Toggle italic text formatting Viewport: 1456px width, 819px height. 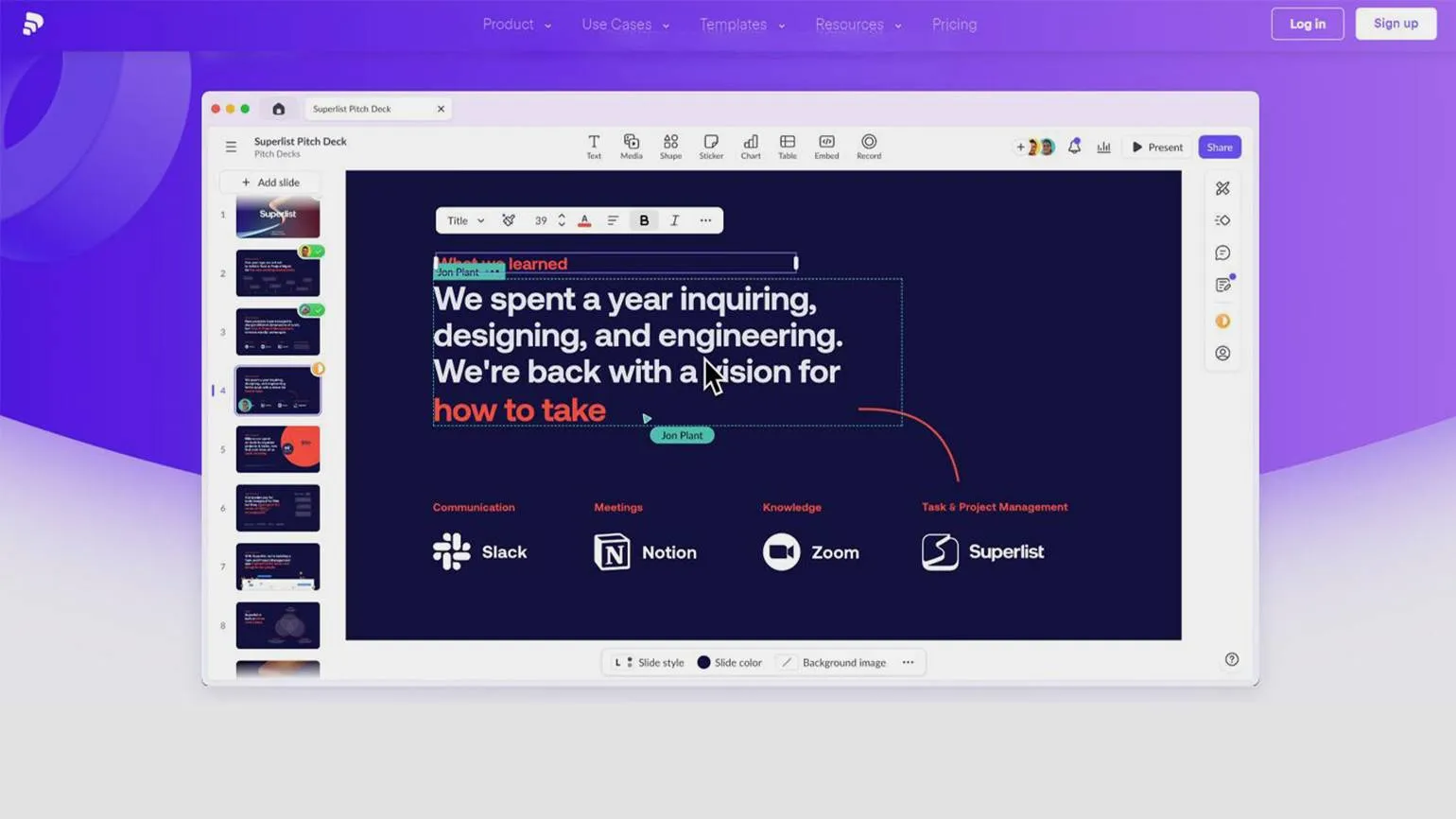[x=674, y=220]
